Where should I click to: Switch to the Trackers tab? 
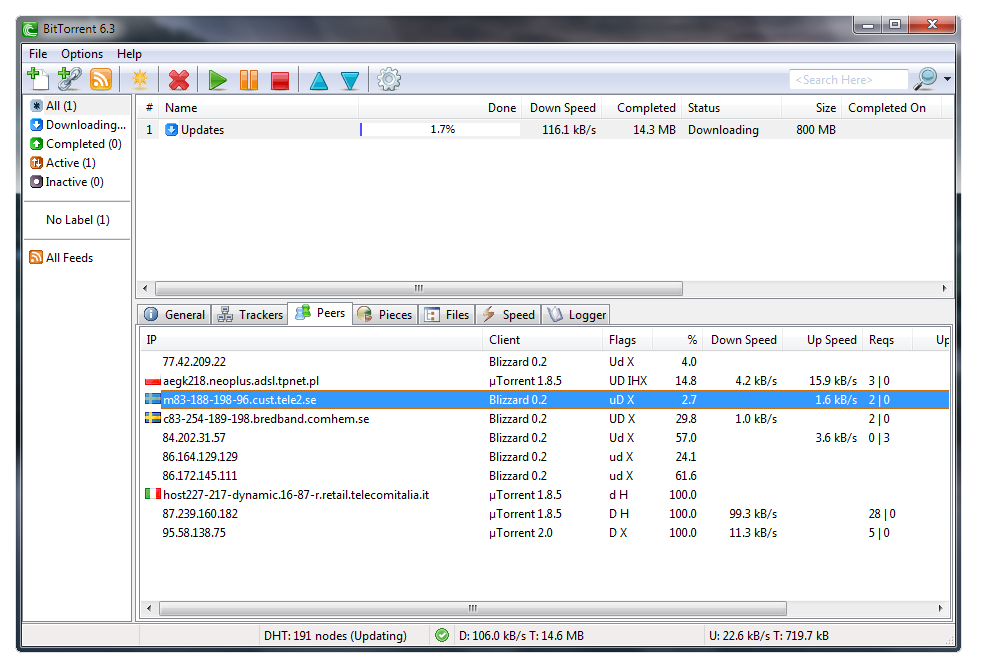pos(250,315)
